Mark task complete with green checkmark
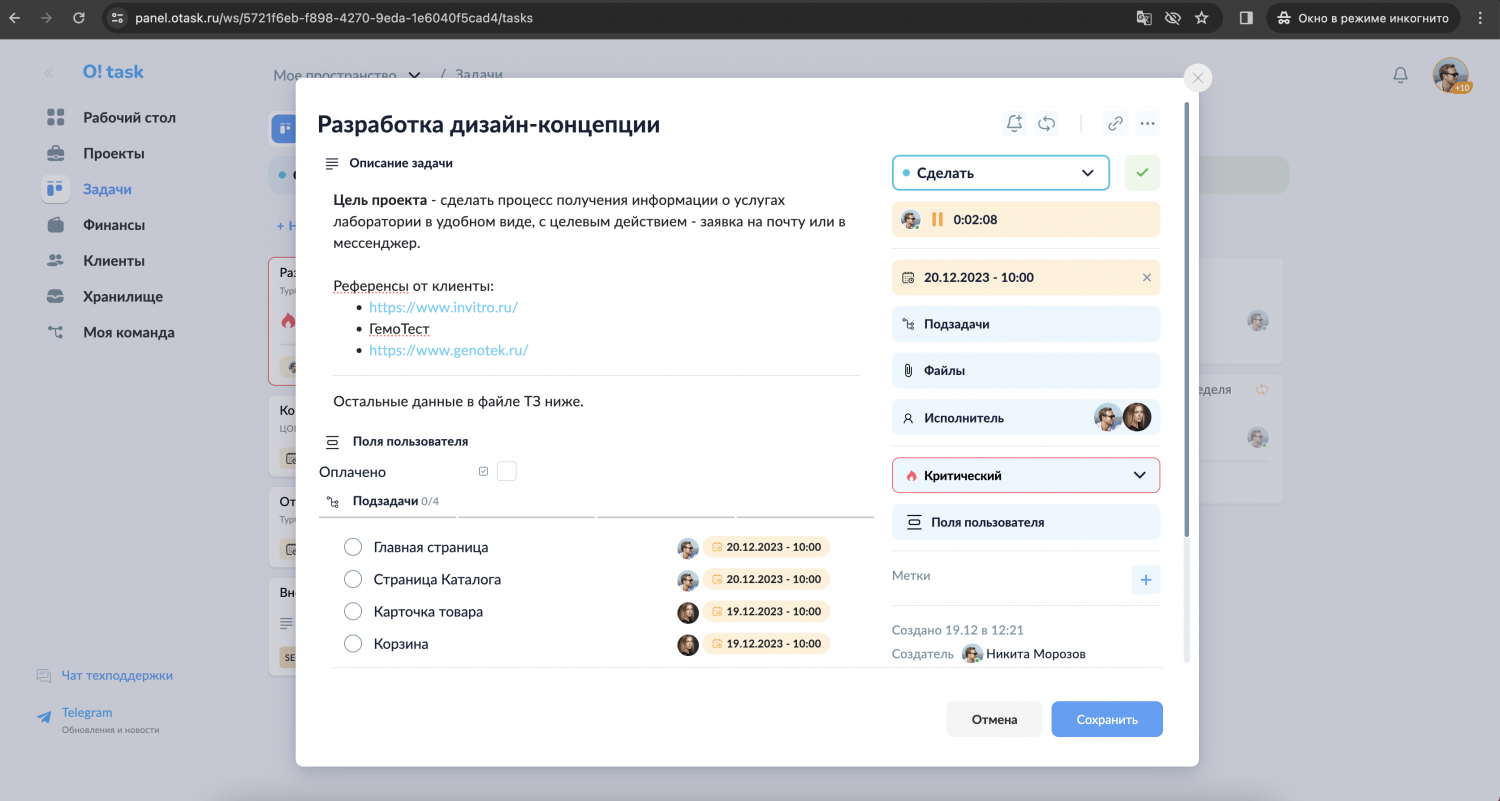 pyautogui.click(x=1142, y=173)
